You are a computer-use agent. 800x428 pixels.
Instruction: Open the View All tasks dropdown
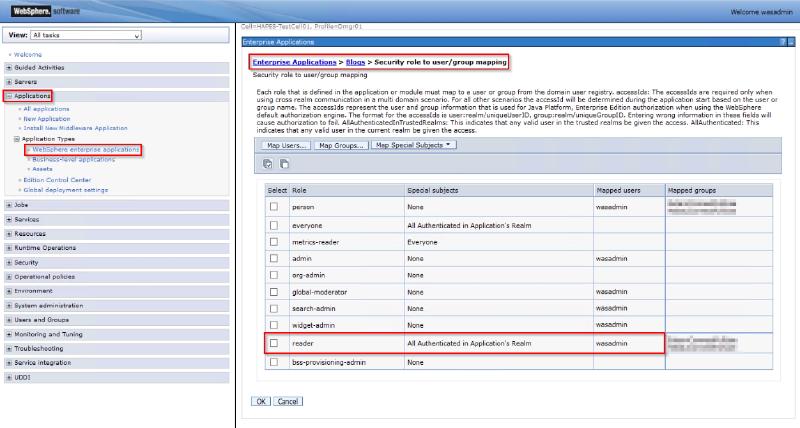86,35
